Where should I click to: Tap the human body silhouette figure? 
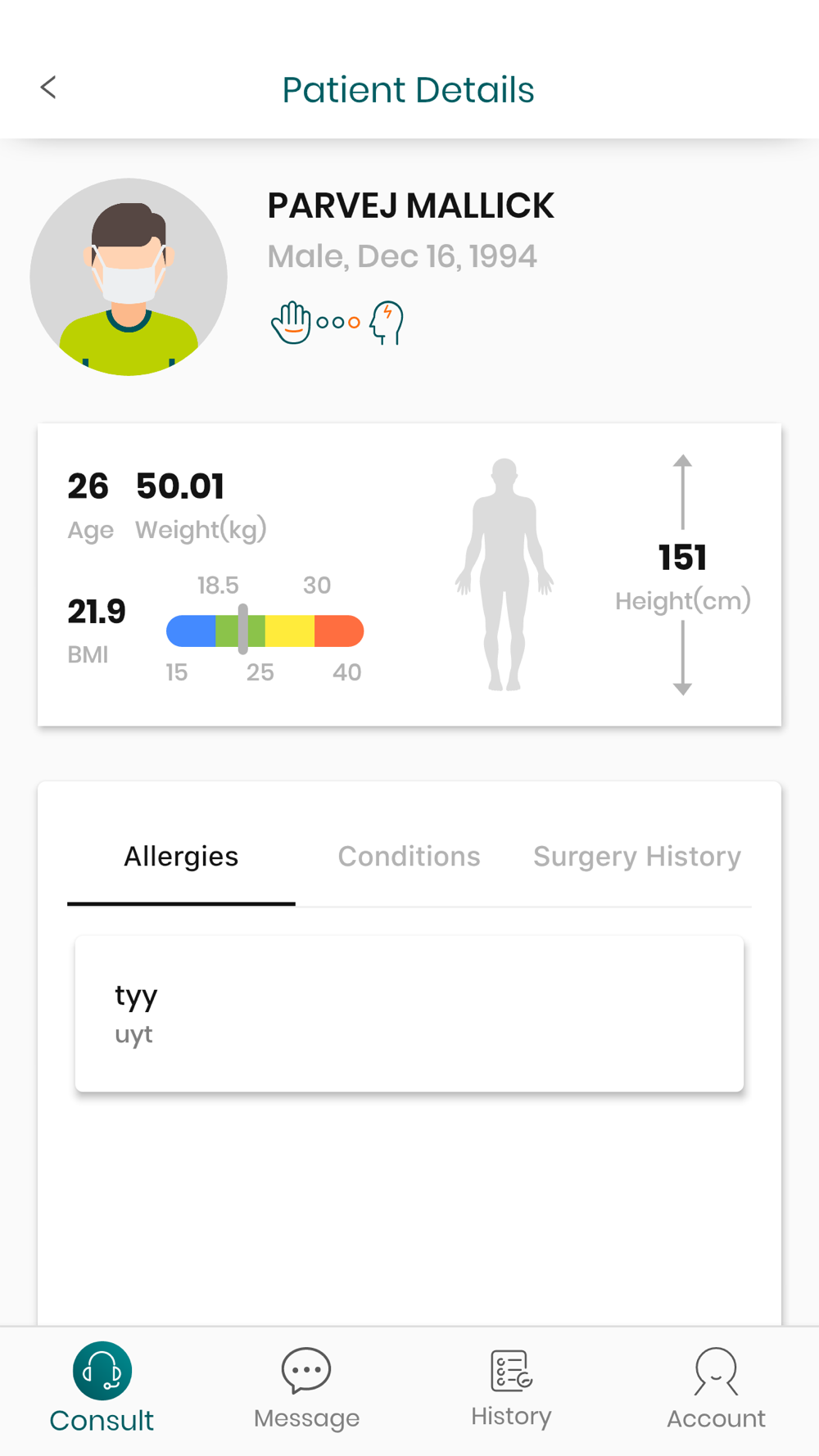tap(505, 575)
